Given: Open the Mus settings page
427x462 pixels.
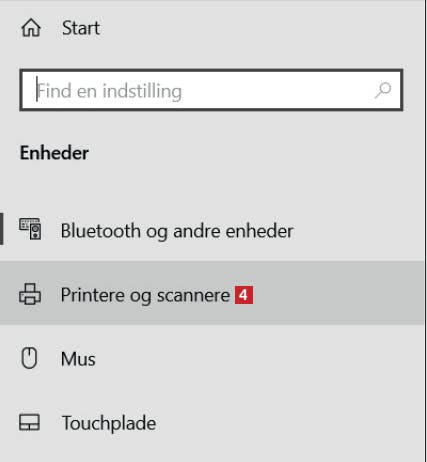Looking at the screenshot, I should (x=78, y=359).
